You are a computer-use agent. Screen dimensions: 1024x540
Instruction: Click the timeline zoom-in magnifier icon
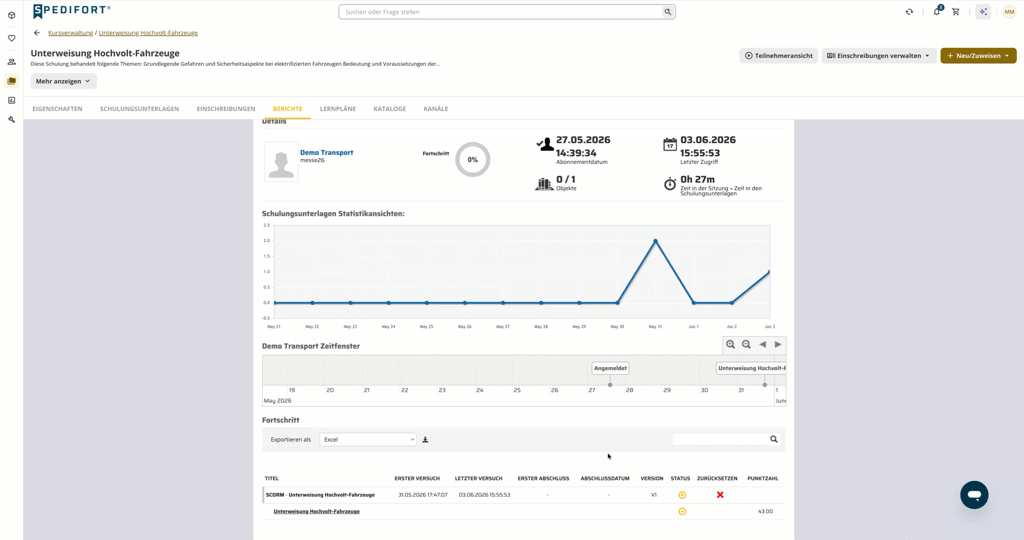point(730,345)
